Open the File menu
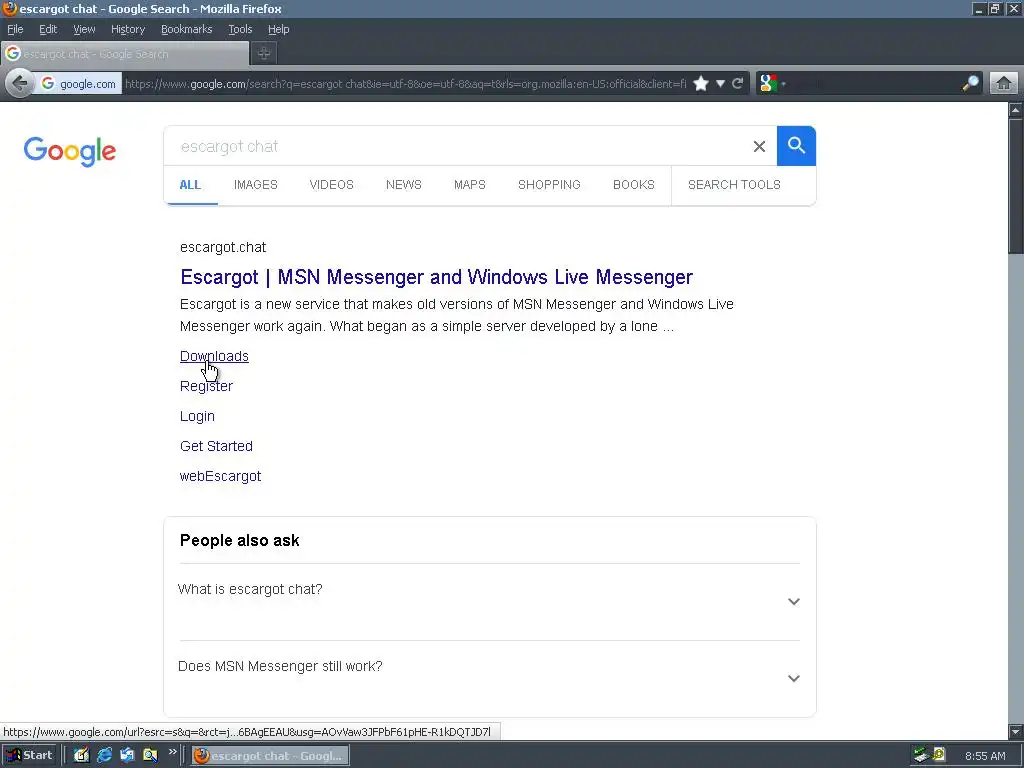The image size is (1024, 768). 15,29
